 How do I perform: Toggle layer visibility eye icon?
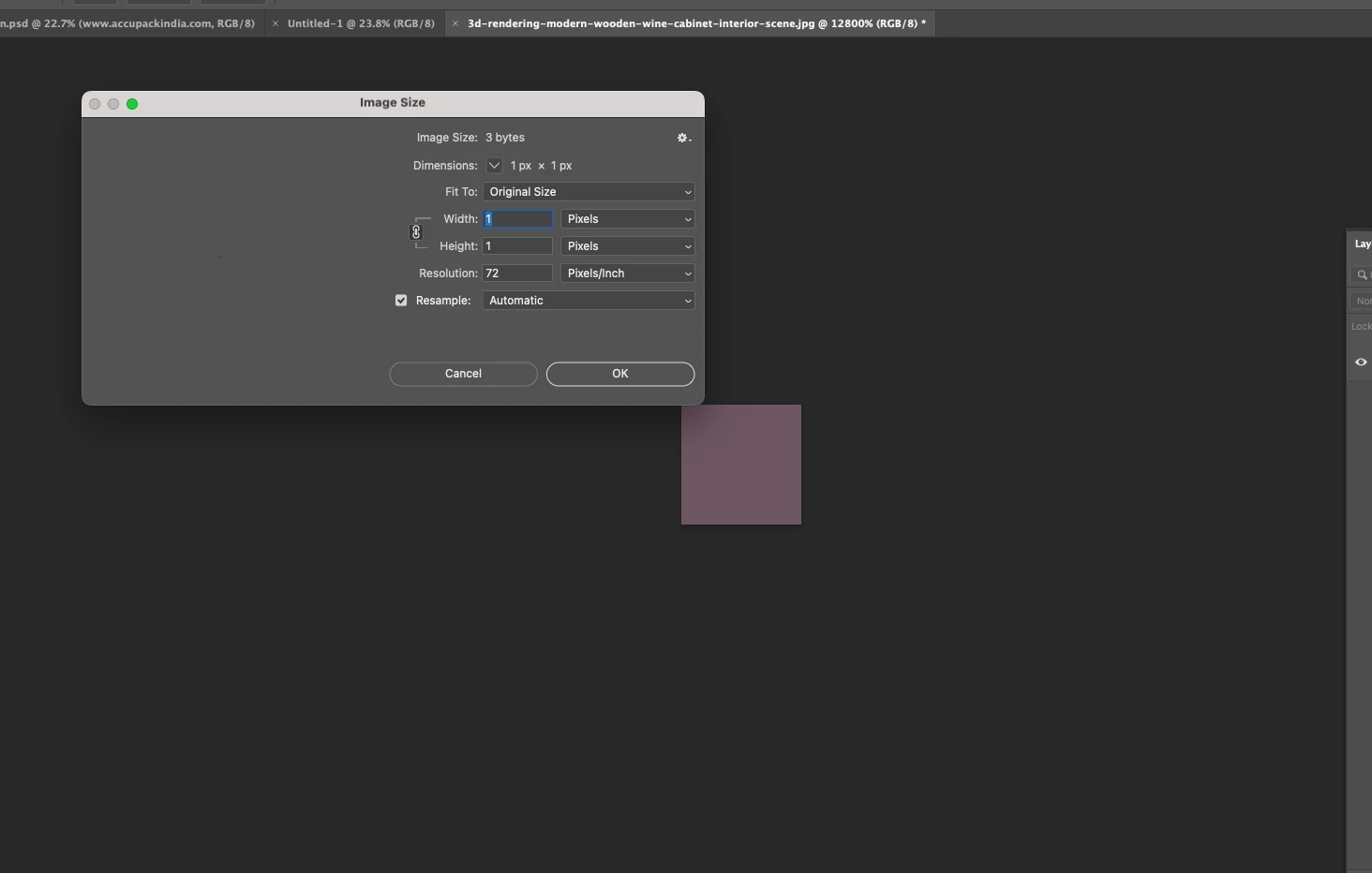tap(1361, 363)
